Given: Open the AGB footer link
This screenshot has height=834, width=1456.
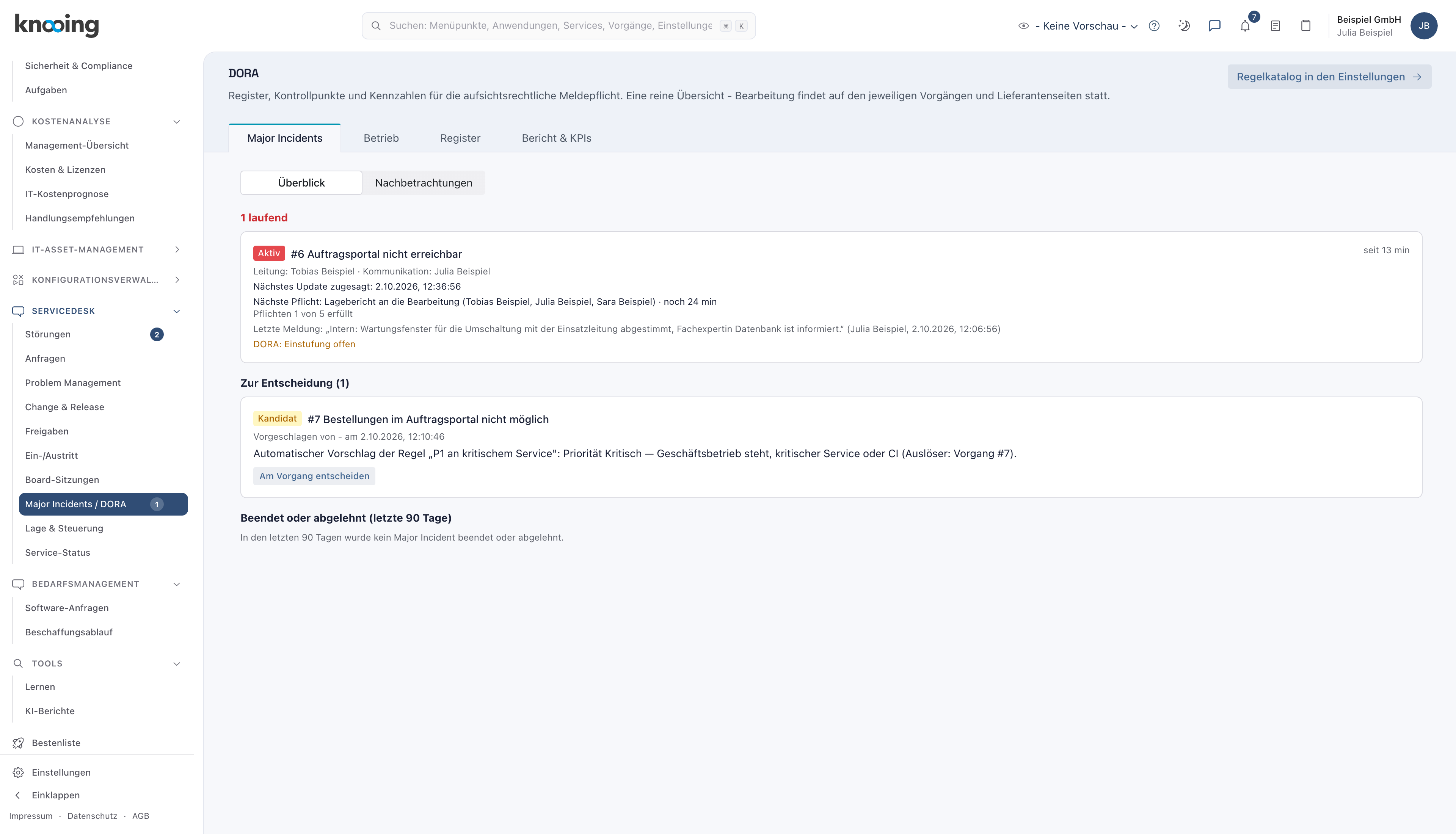Looking at the screenshot, I should pos(140,816).
